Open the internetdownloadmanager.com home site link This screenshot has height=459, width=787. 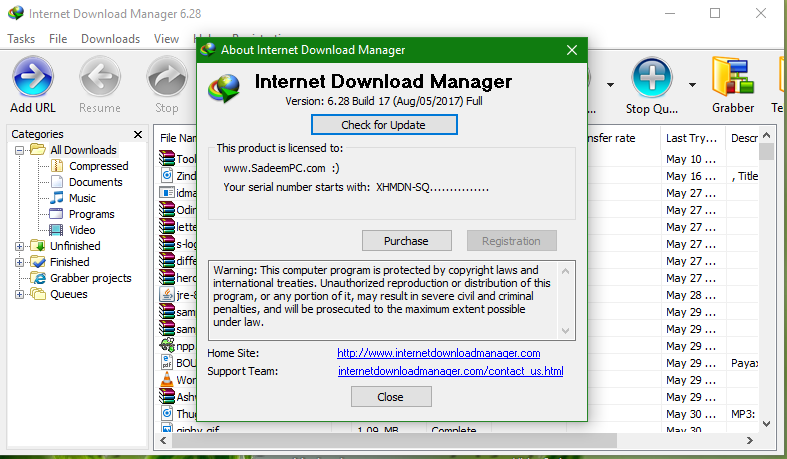click(x=438, y=353)
